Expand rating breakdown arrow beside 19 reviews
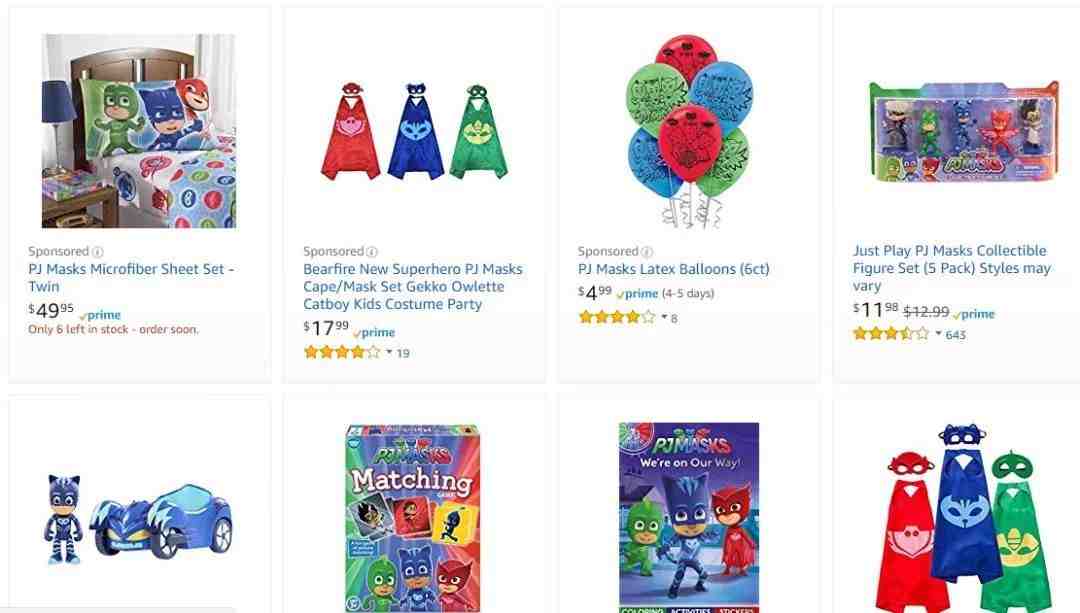 tap(389, 353)
